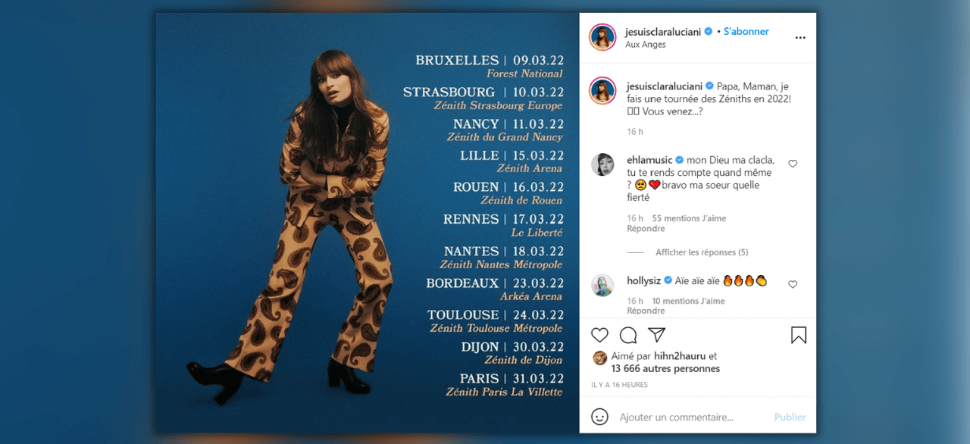
Task: Open the three-dot more options menu
Action: tap(800, 38)
